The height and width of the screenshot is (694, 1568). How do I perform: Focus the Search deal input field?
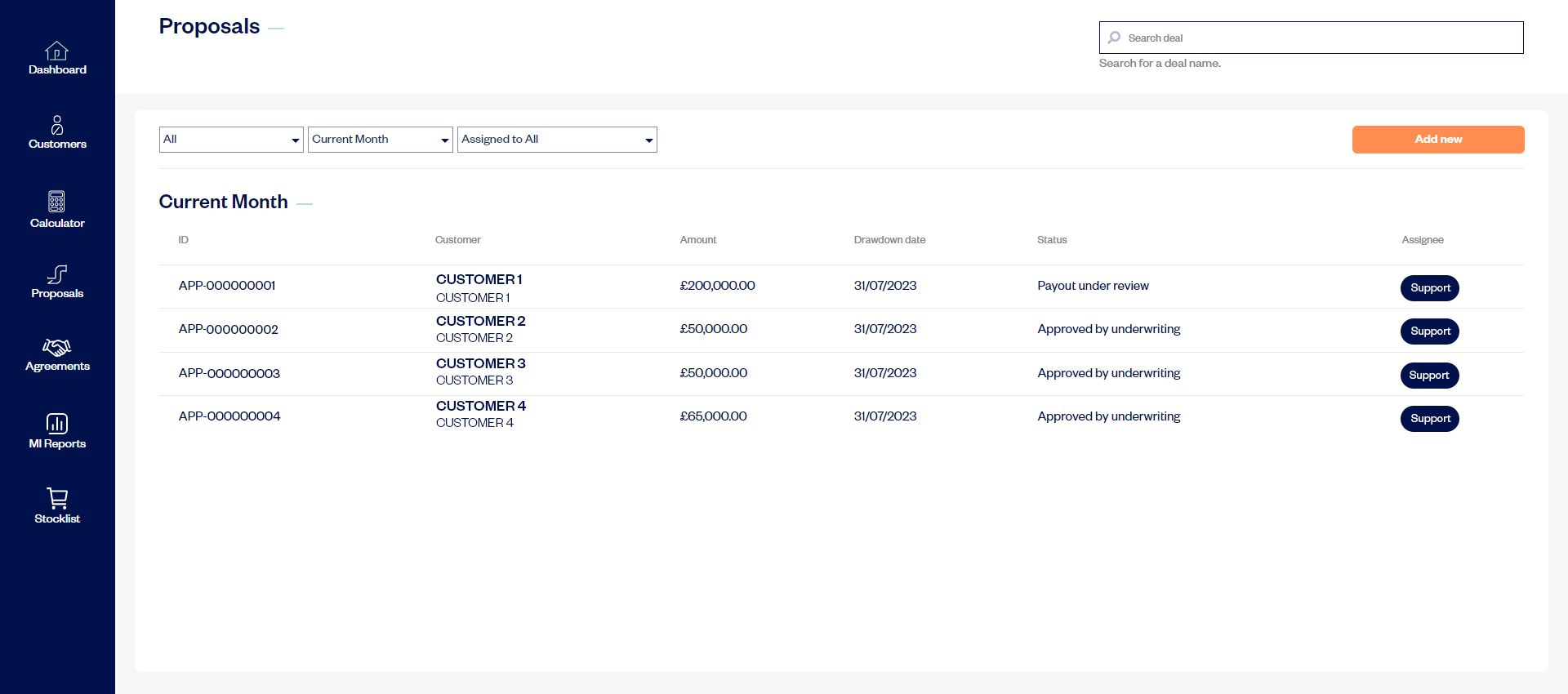tap(1319, 38)
